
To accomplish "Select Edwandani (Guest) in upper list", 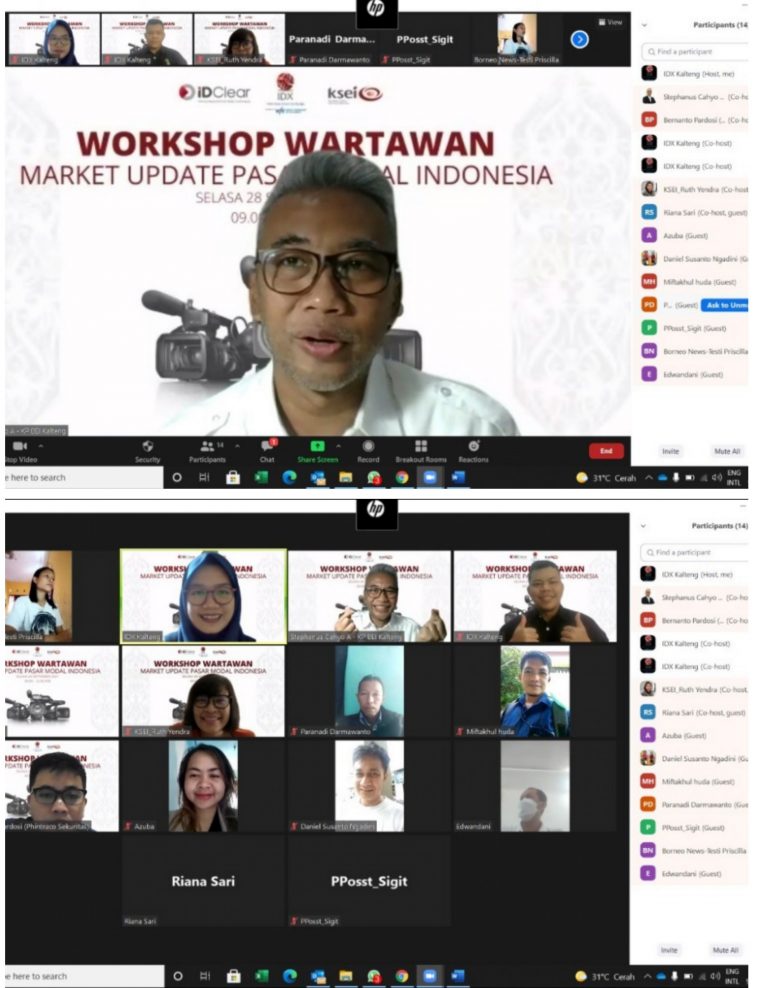I will (x=694, y=374).
